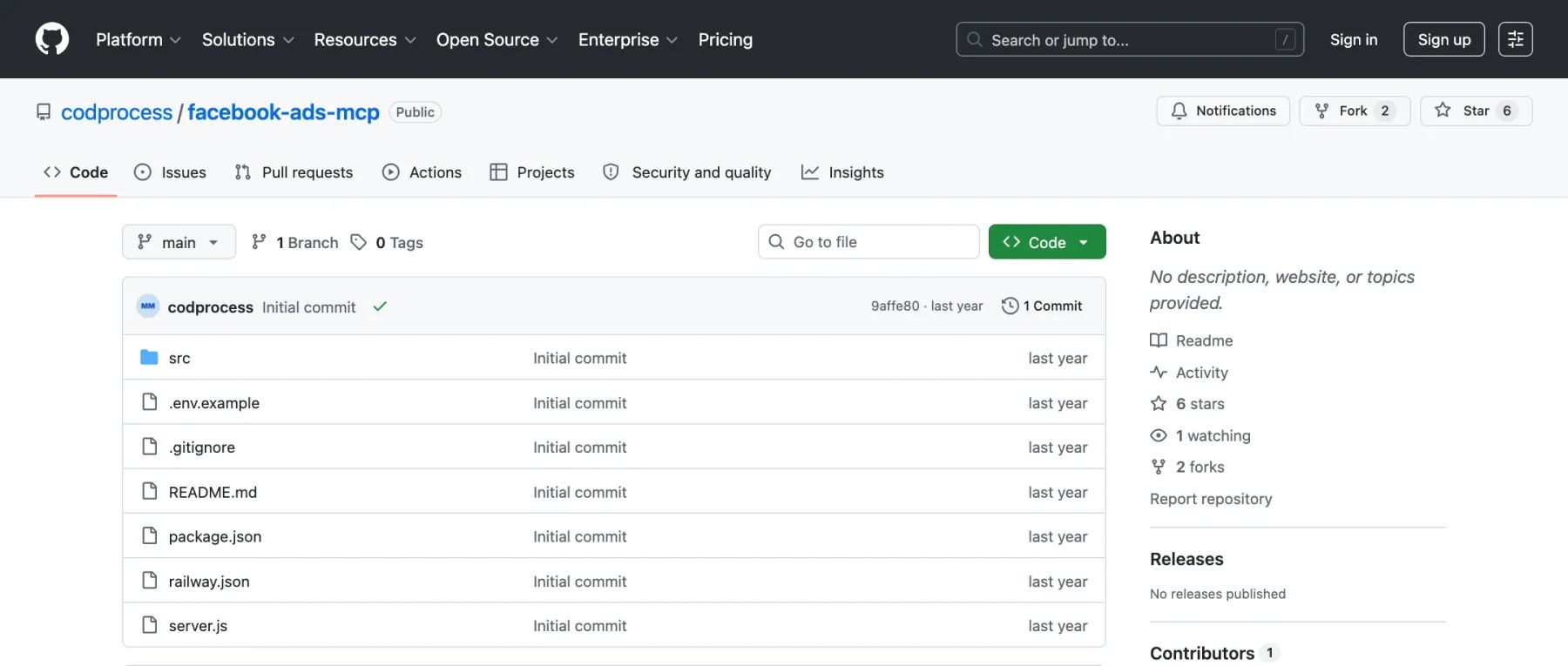Open the Releases heading link
The height and width of the screenshot is (666, 1568).
click(1186, 559)
